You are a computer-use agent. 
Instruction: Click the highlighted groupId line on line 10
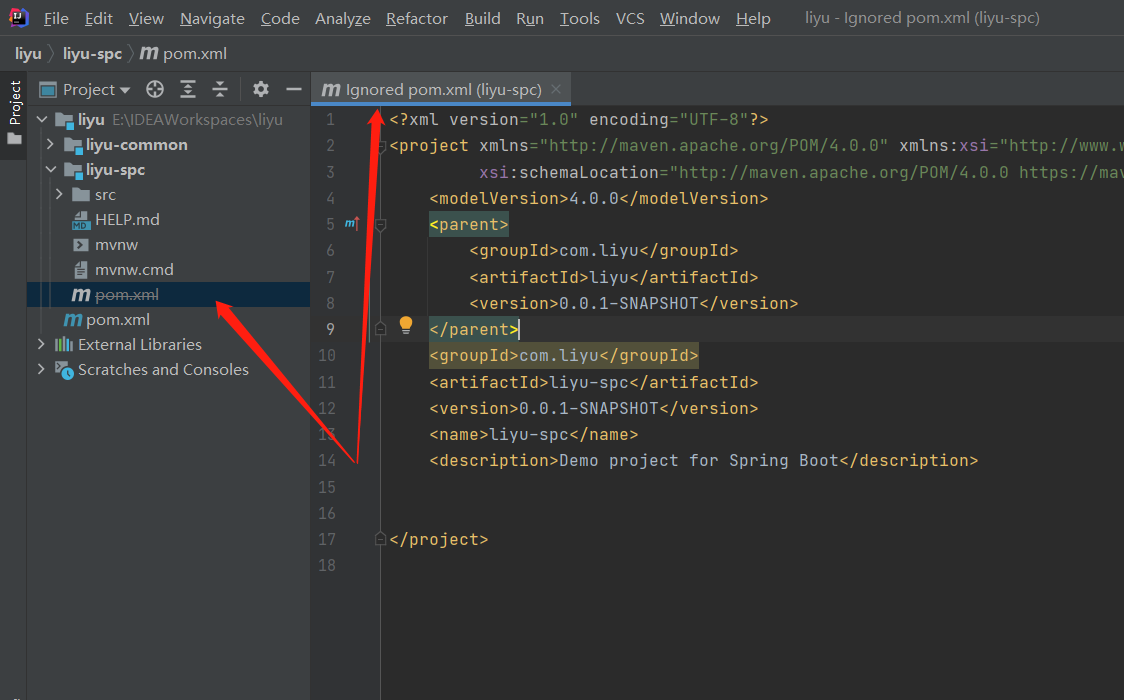[563, 355]
